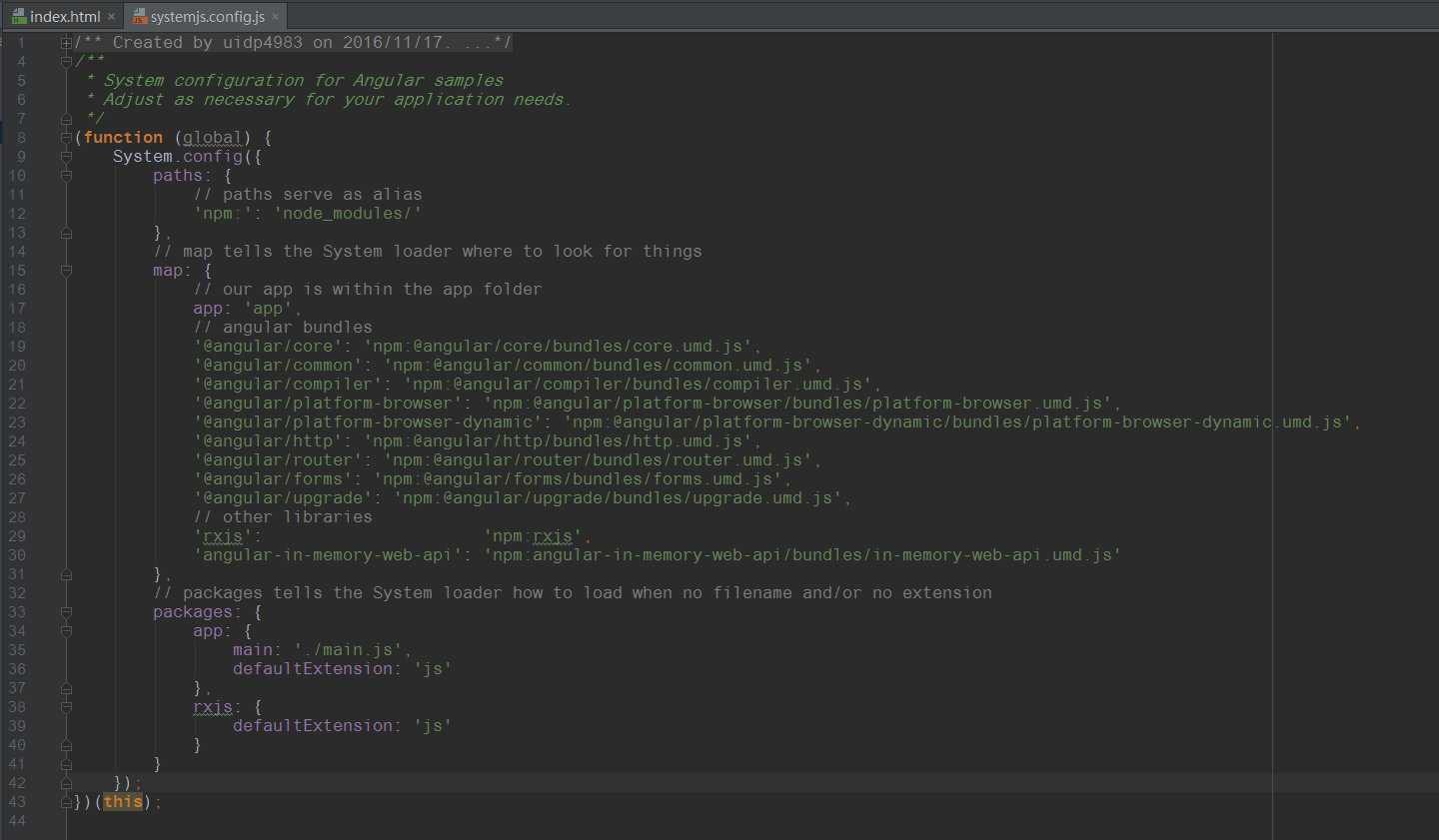Click the 'map' property key on line 15
This screenshot has height=840, width=1439.
click(x=168, y=271)
